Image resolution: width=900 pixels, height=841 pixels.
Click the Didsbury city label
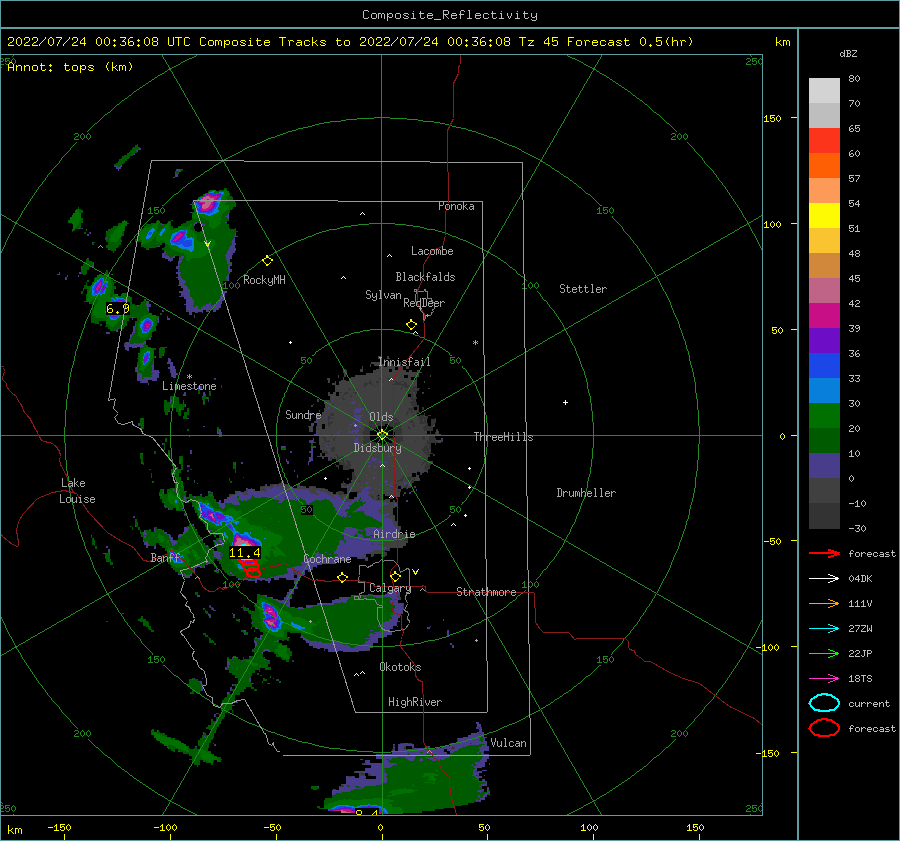378,448
